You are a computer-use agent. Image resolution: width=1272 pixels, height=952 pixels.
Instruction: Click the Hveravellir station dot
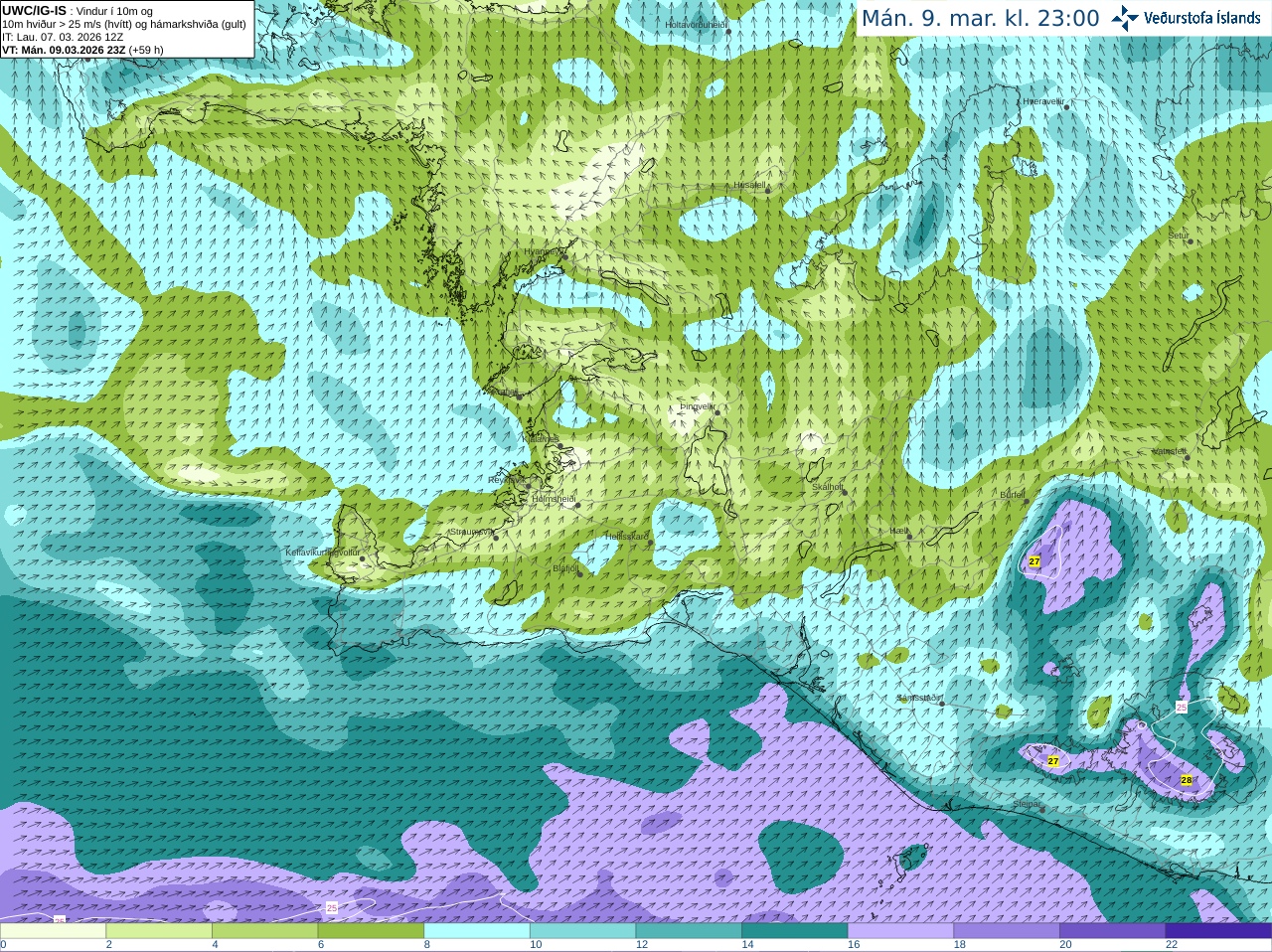(1066, 106)
